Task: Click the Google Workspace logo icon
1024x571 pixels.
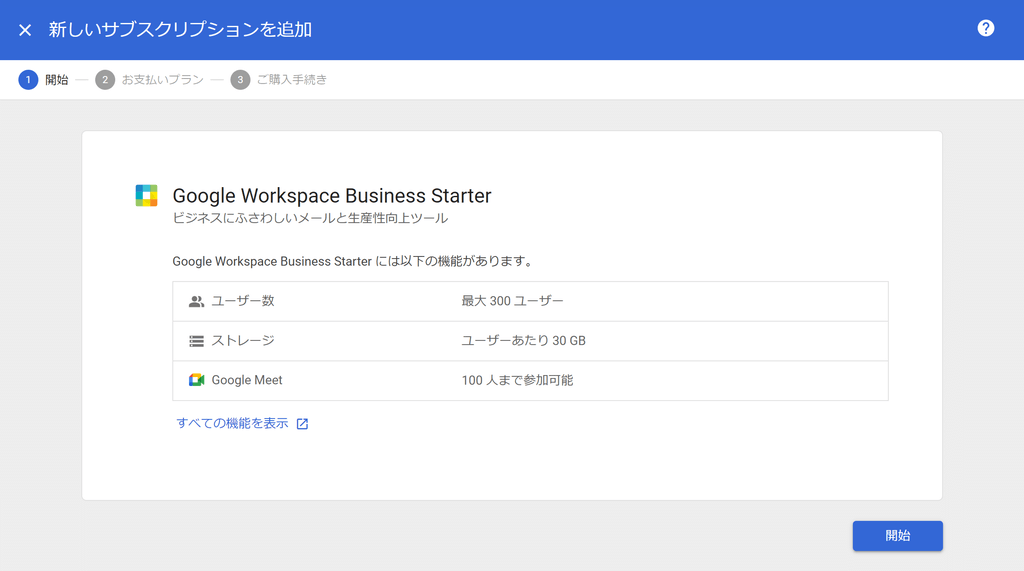Action: click(x=146, y=195)
